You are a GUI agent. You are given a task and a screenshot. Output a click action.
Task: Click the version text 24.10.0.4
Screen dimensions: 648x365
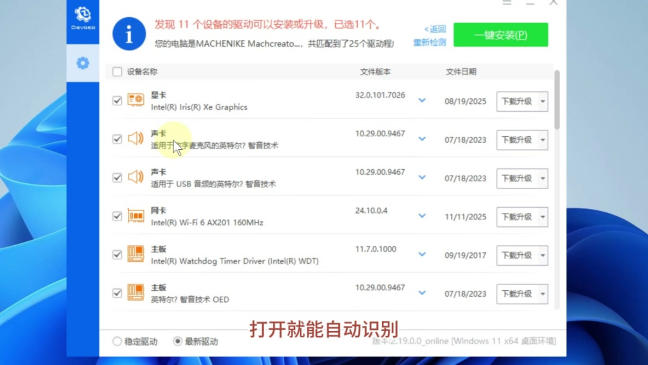(372, 210)
